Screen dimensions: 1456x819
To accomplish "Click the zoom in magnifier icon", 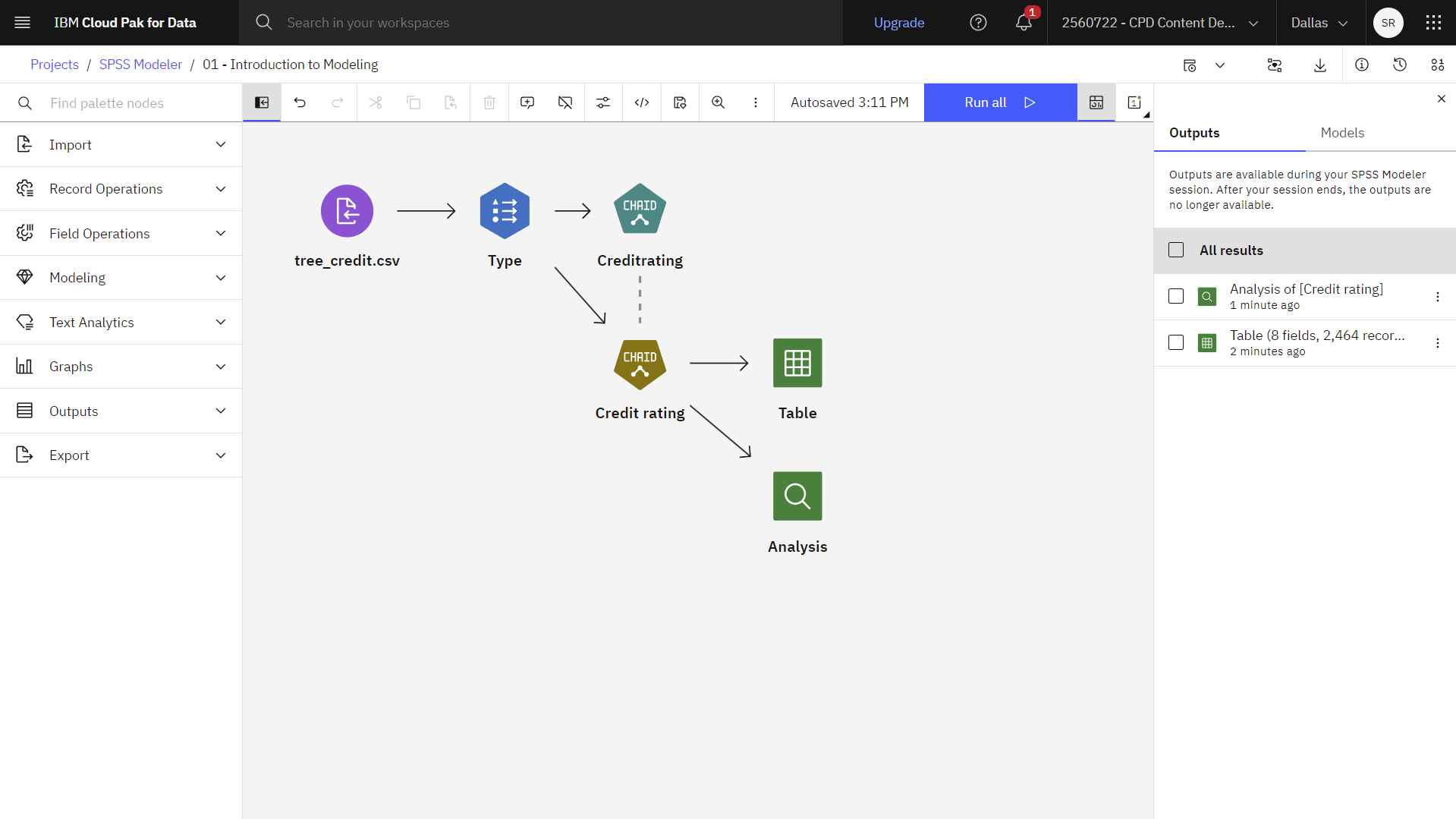I will (x=718, y=102).
